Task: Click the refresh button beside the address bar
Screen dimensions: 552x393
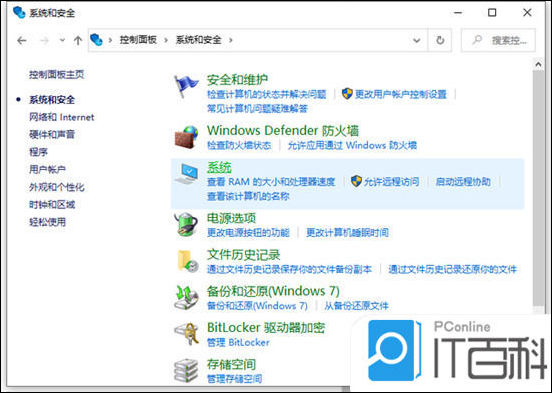Action: (x=440, y=40)
